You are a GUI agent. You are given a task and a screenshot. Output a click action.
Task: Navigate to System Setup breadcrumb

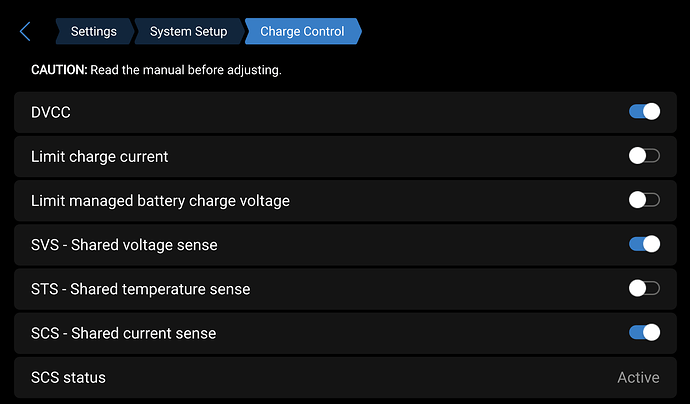(188, 32)
